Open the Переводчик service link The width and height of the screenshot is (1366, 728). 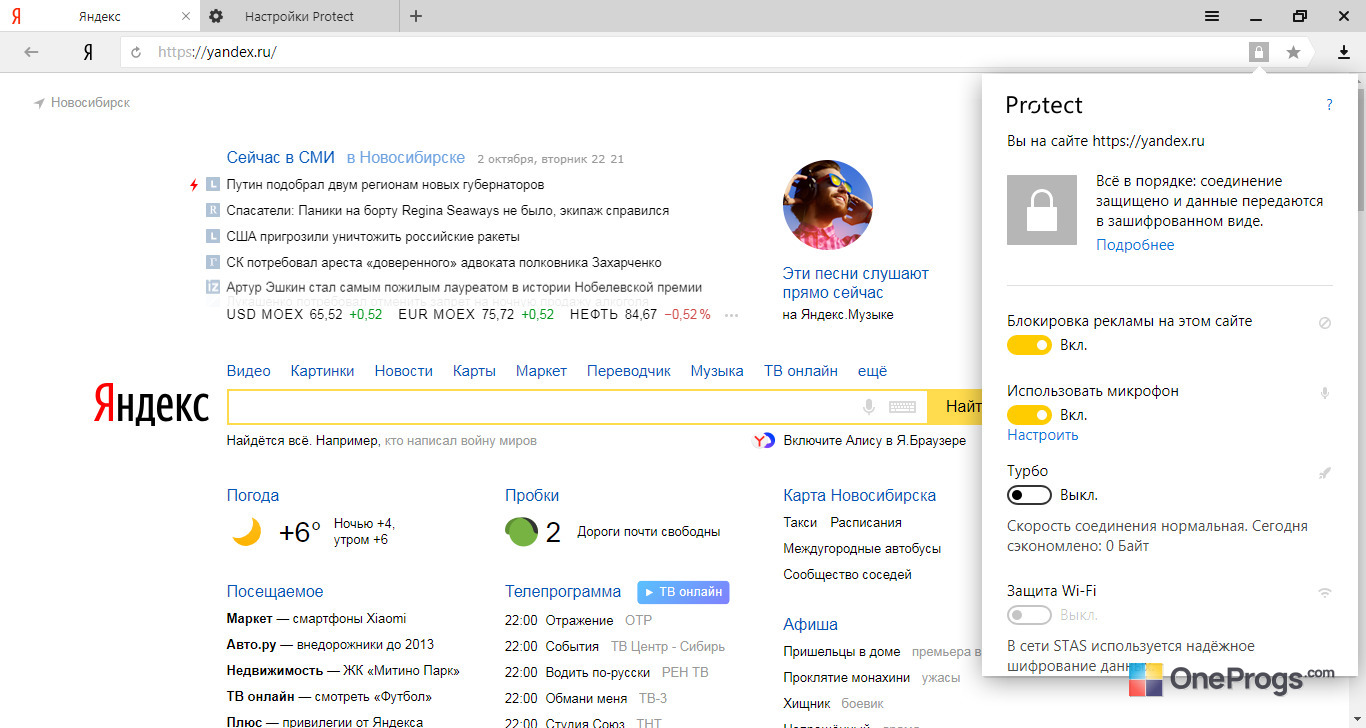click(629, 371)
